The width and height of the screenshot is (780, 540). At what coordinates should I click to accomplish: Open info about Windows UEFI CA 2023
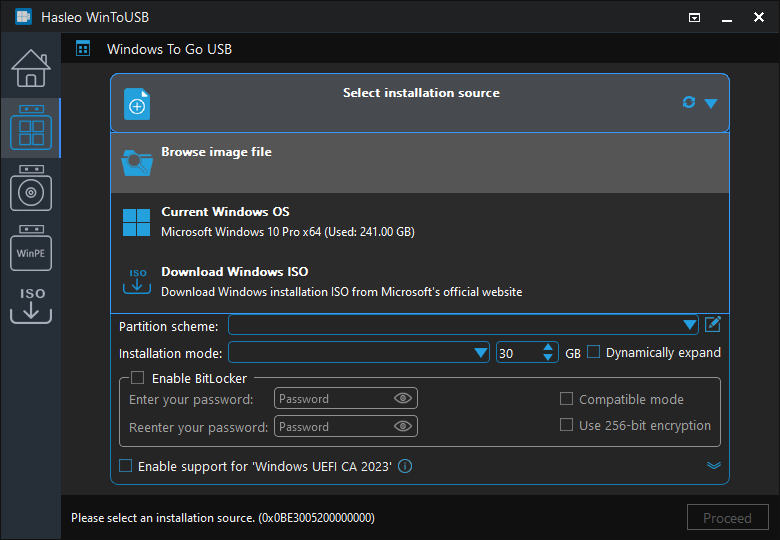405,466
